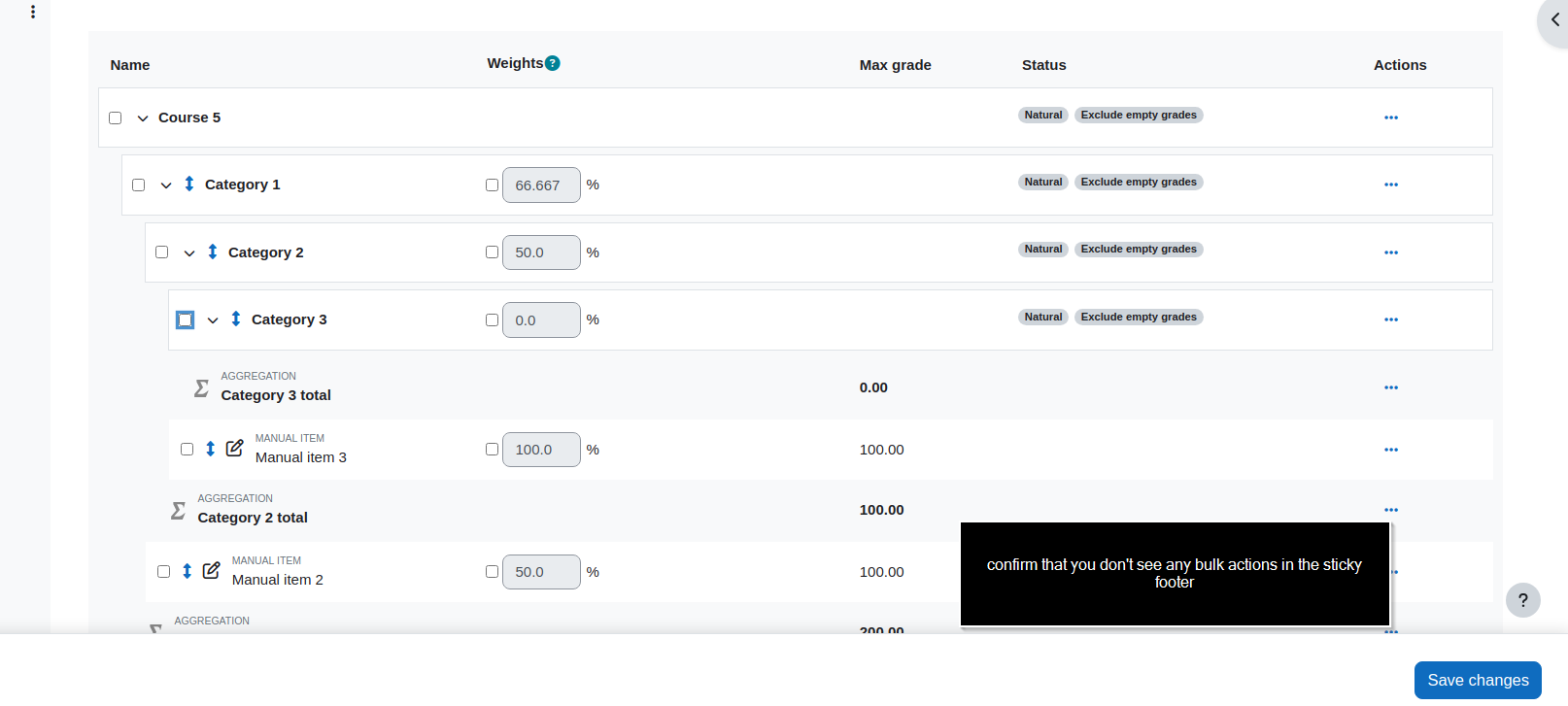Click the Category 3 weight field 0.0

tap(541, 320)
